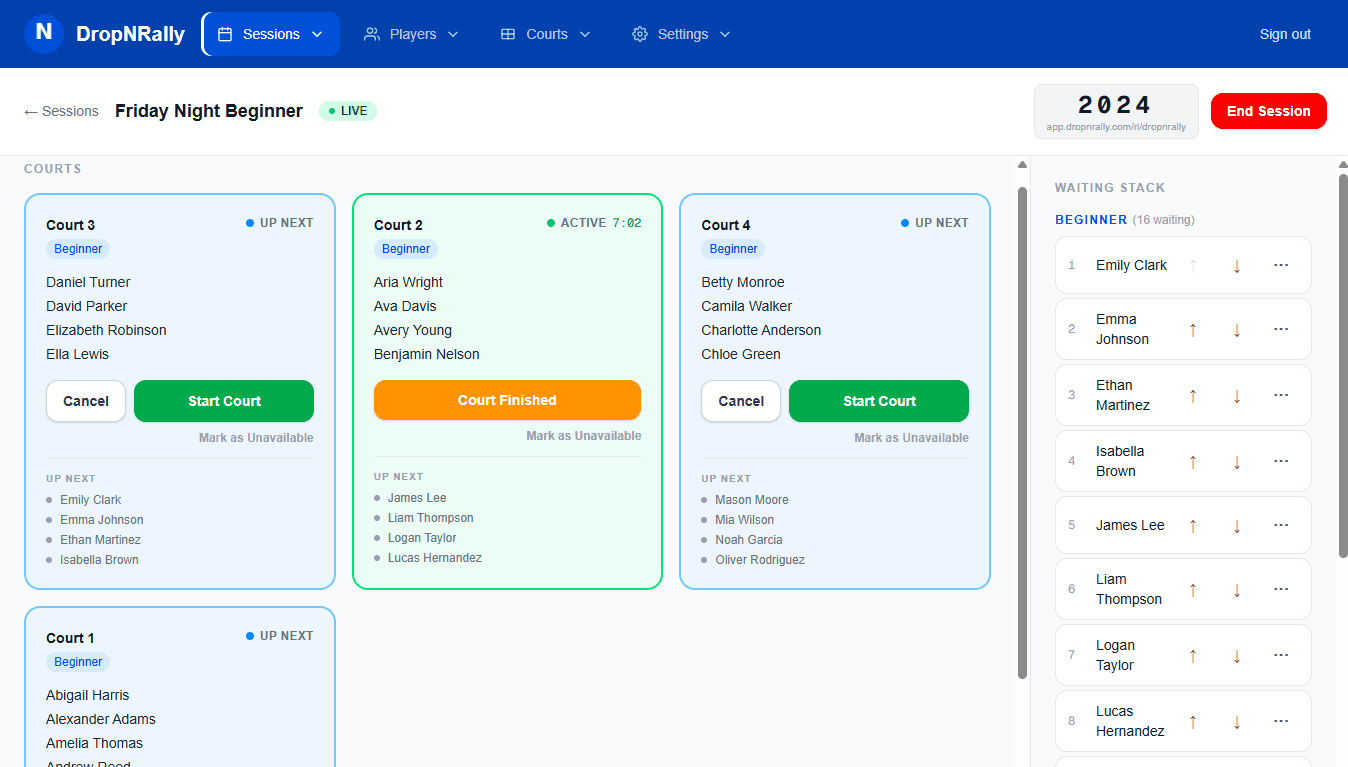Click the DropNRally logo icon
1348x767 pixels.
click(44, 34)
